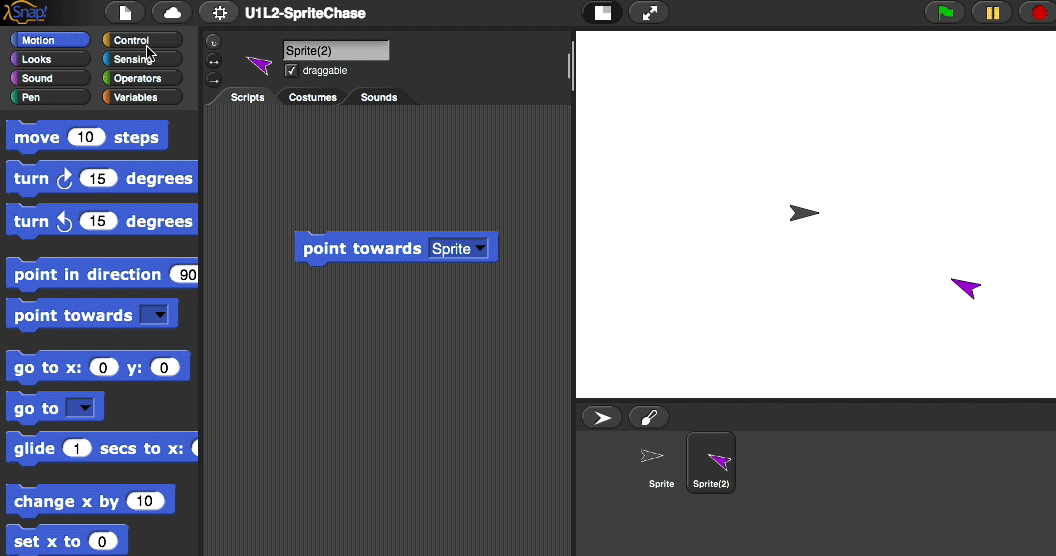Add a new turtle sprite
Viewport: 1056px width, 556px height.
(x=602, y=417)
